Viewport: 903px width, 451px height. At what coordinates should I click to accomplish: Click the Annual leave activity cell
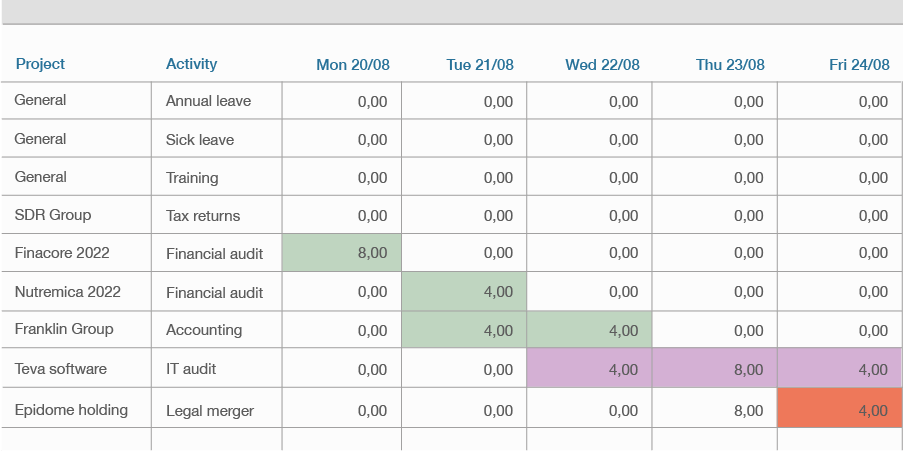[x=217, y=101]
